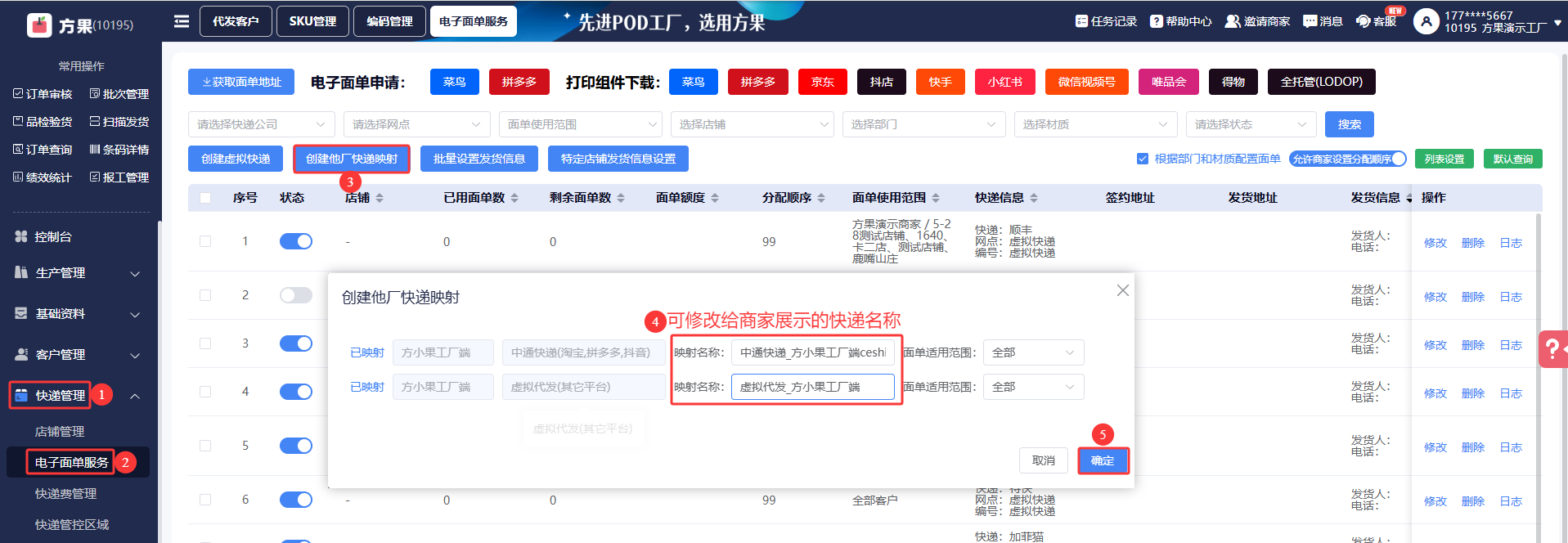Screen dimensions: 1568x543
Task: Enable status switch for row 2
Action: click(x=296, y=295)
